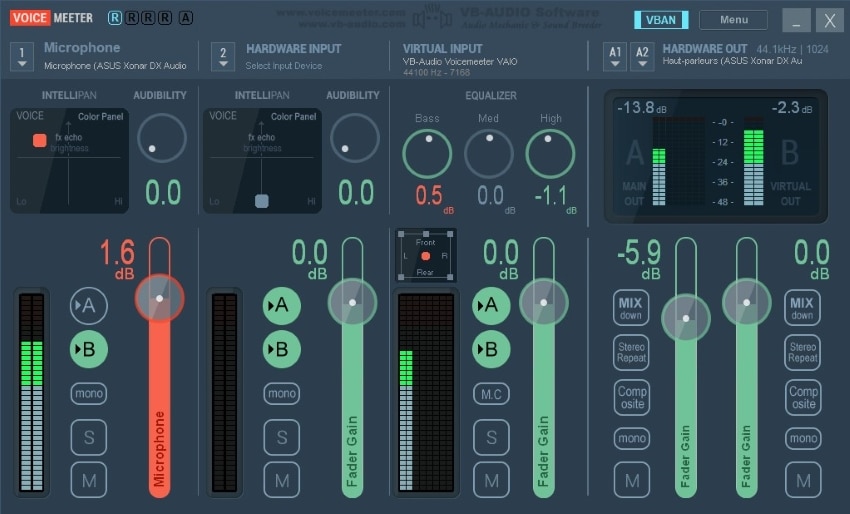Screen dimensions: 850x514
Task: Open hardware input 2 device dropdown
Action: tap(223, 56)
